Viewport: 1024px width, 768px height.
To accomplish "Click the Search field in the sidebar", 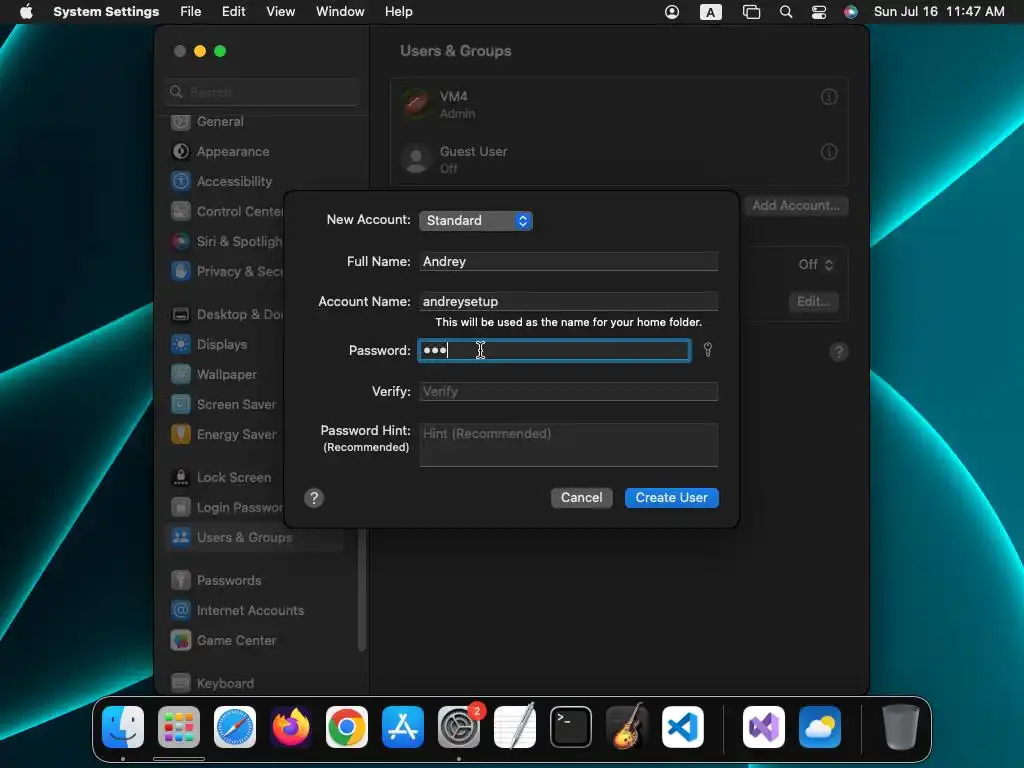I will [x=262, y=92].
